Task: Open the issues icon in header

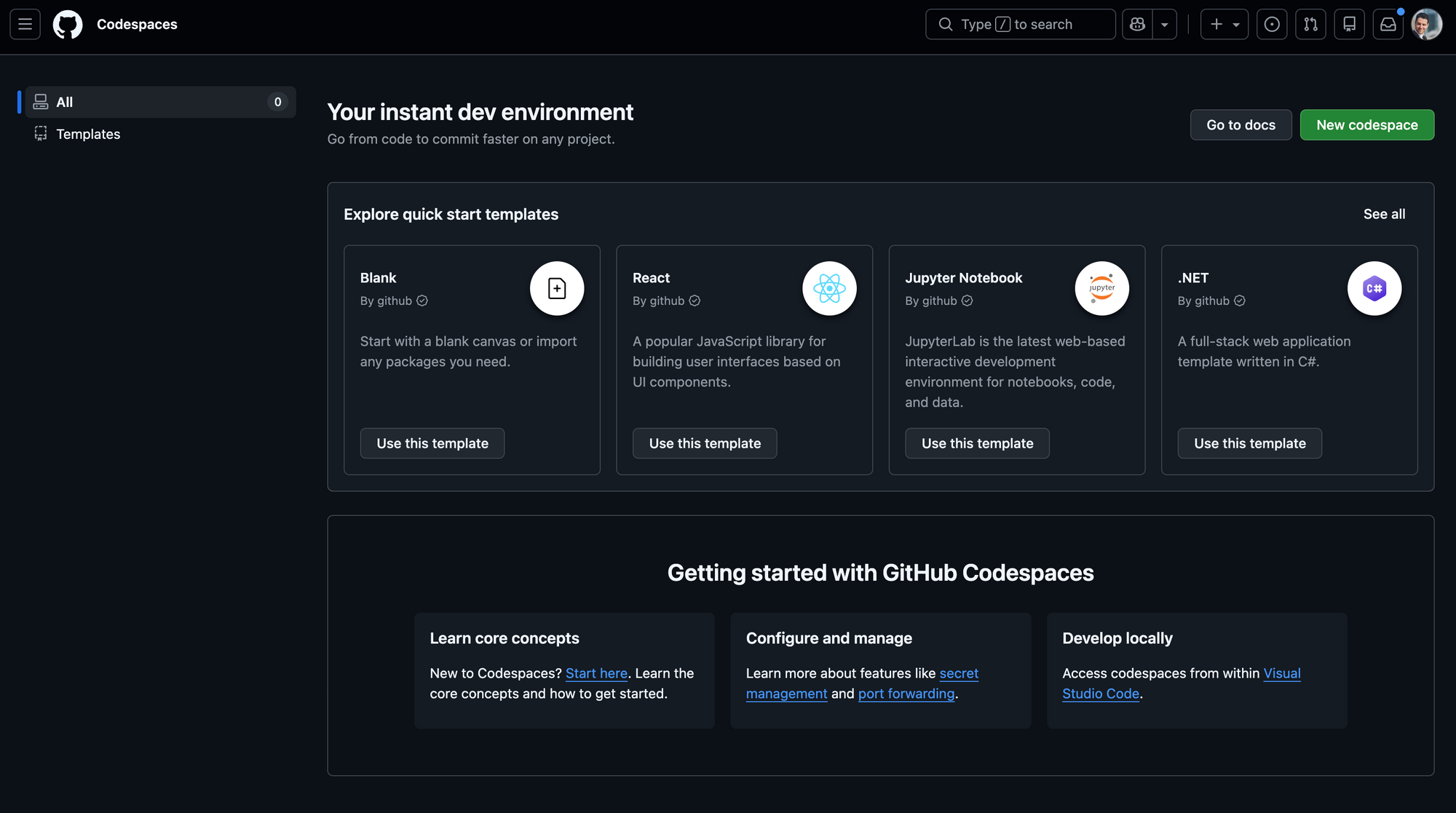Action: click(1272, 24)
